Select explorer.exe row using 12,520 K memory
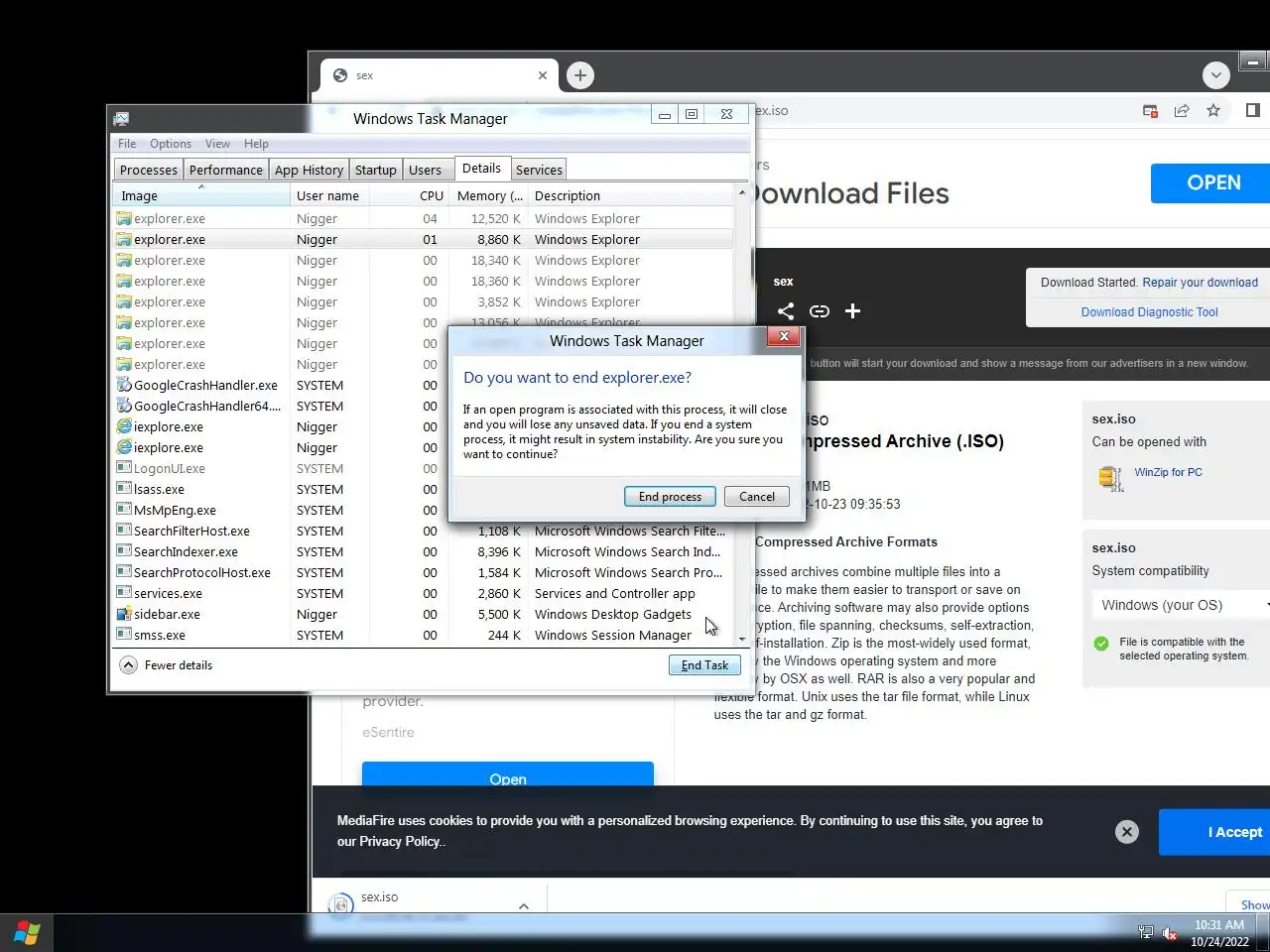Image resolution: width=1270 pixels, height=952 pixels. (424, 218)
